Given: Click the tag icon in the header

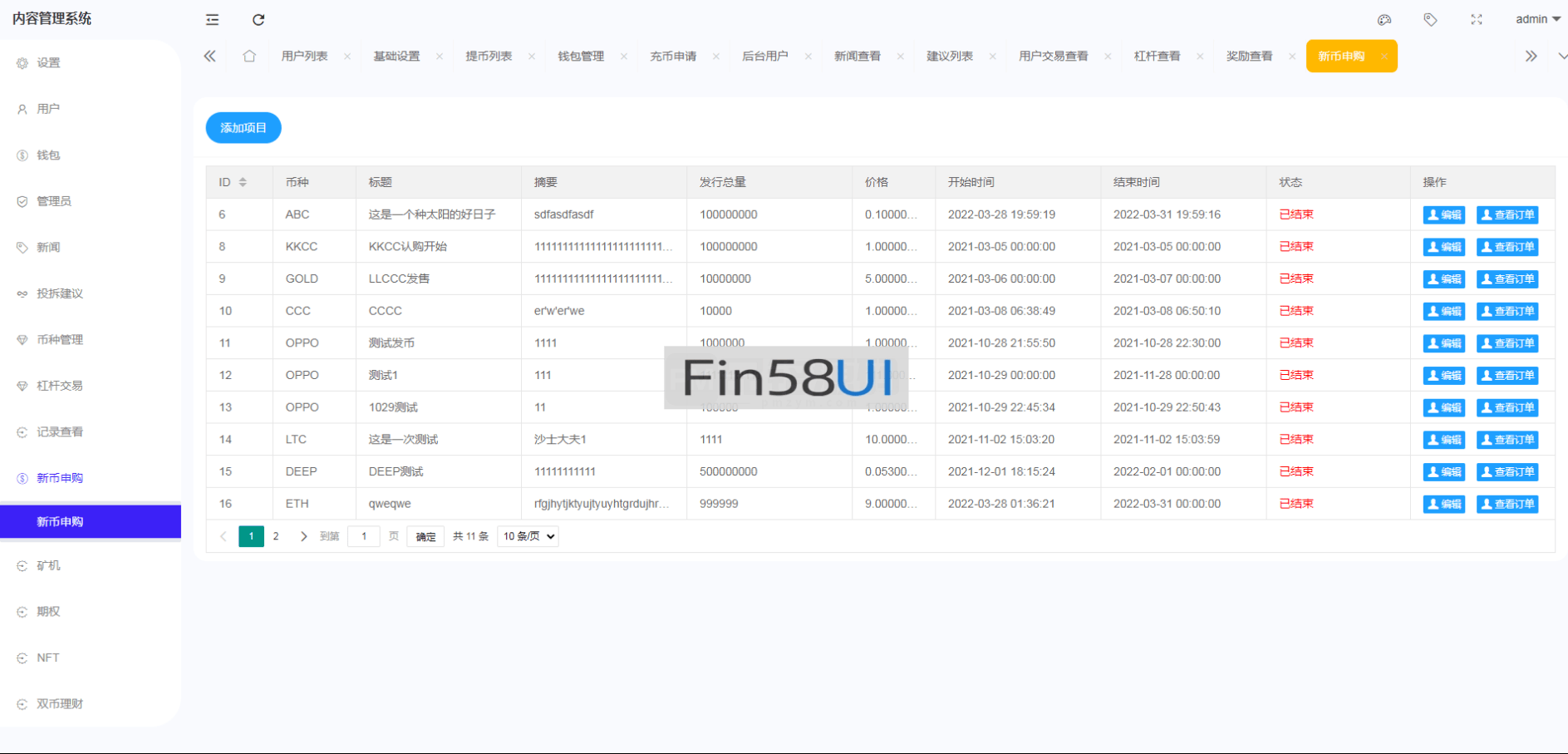Looking at the screenshot, I should pyautogui.click(x=1430, y=19).
